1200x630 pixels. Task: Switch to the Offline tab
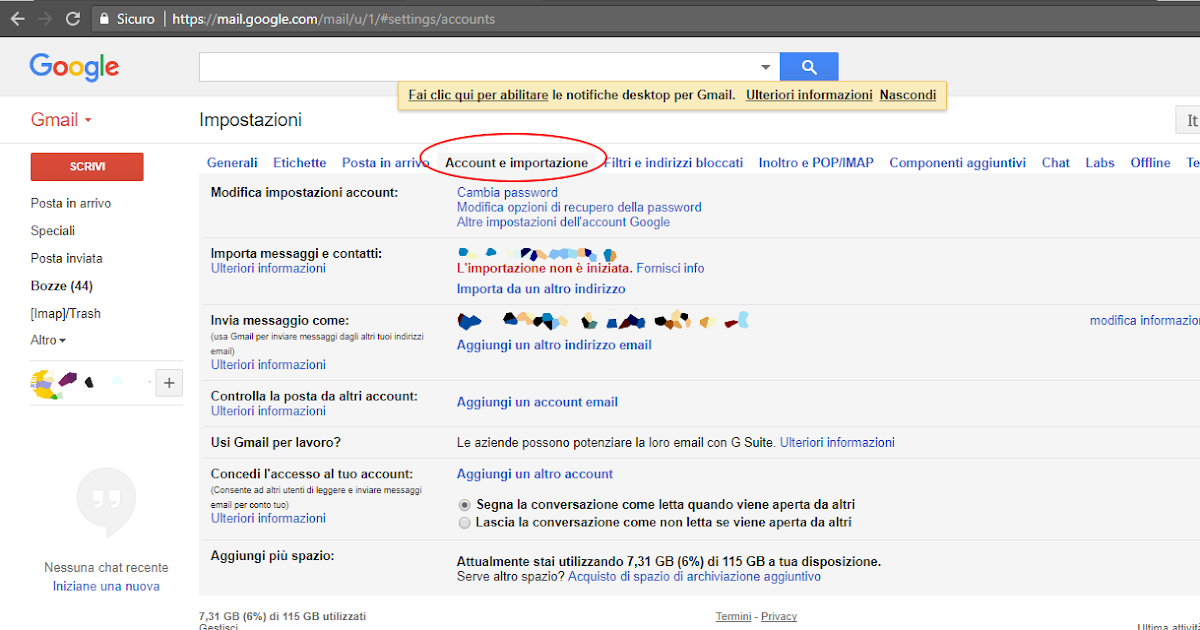coord(1150,163)
